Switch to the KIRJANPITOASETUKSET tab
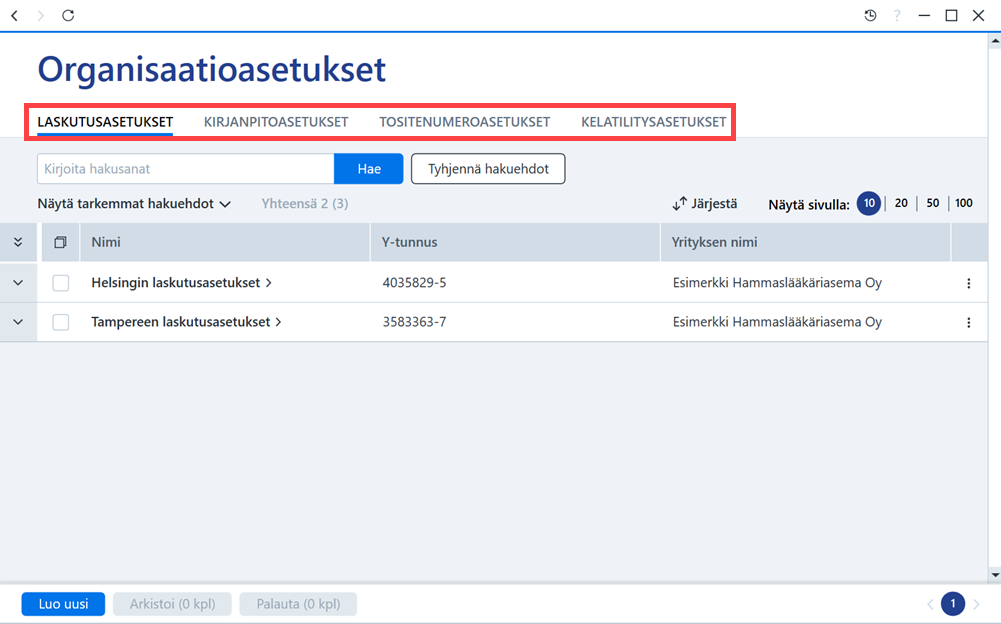 [x=276, y=122]
